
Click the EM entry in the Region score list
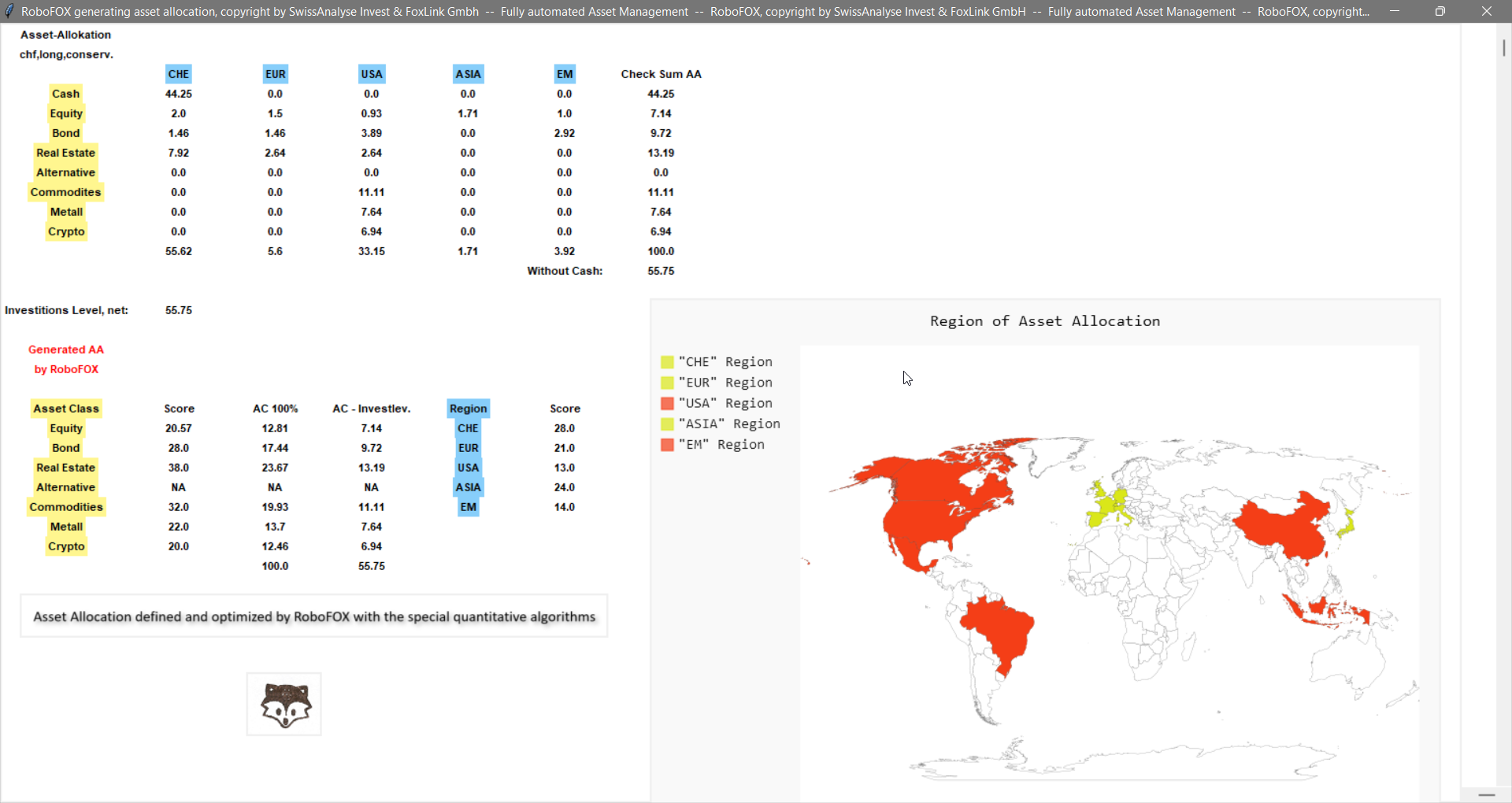coord(469,507)
